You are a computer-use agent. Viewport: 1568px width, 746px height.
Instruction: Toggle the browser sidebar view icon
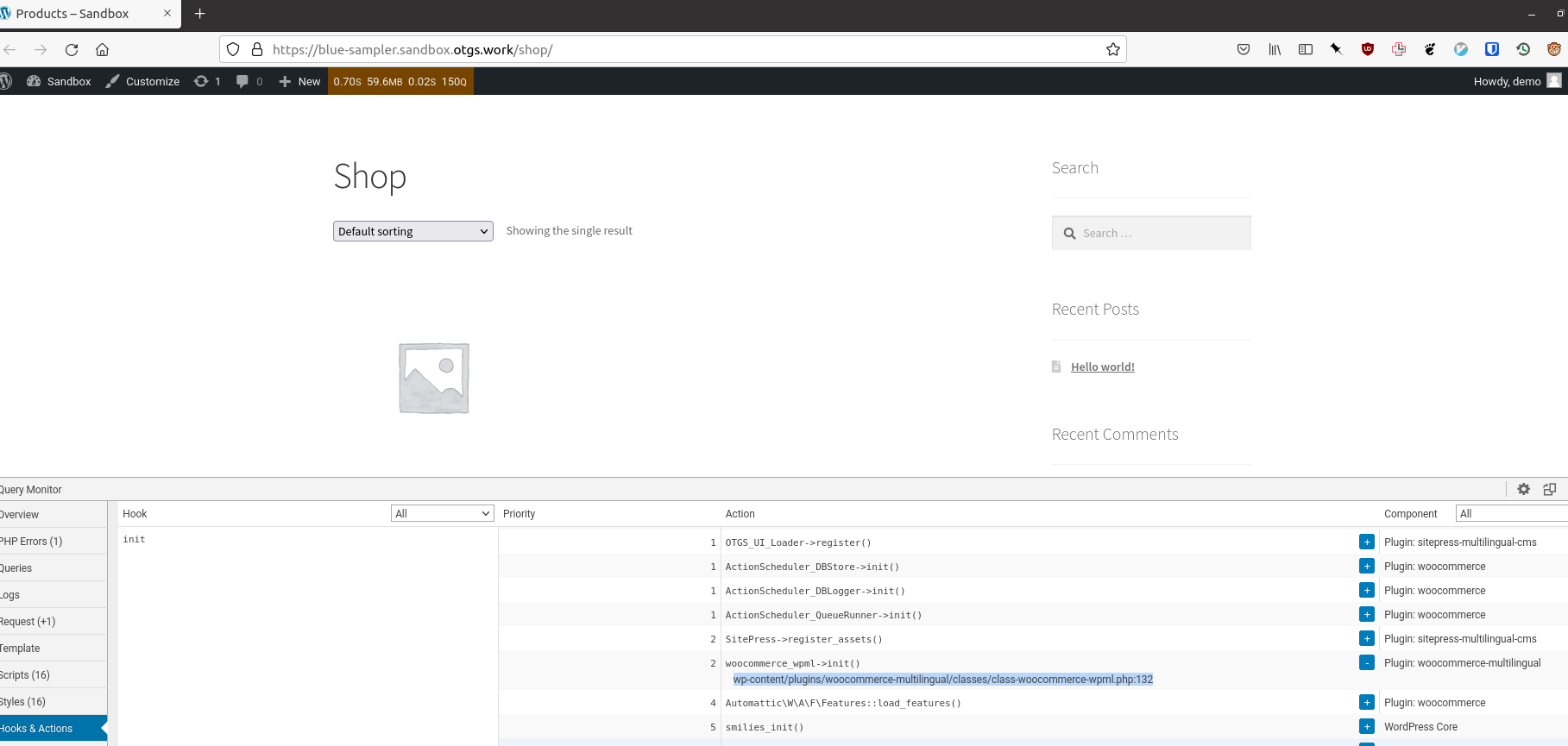(1305, 49)
